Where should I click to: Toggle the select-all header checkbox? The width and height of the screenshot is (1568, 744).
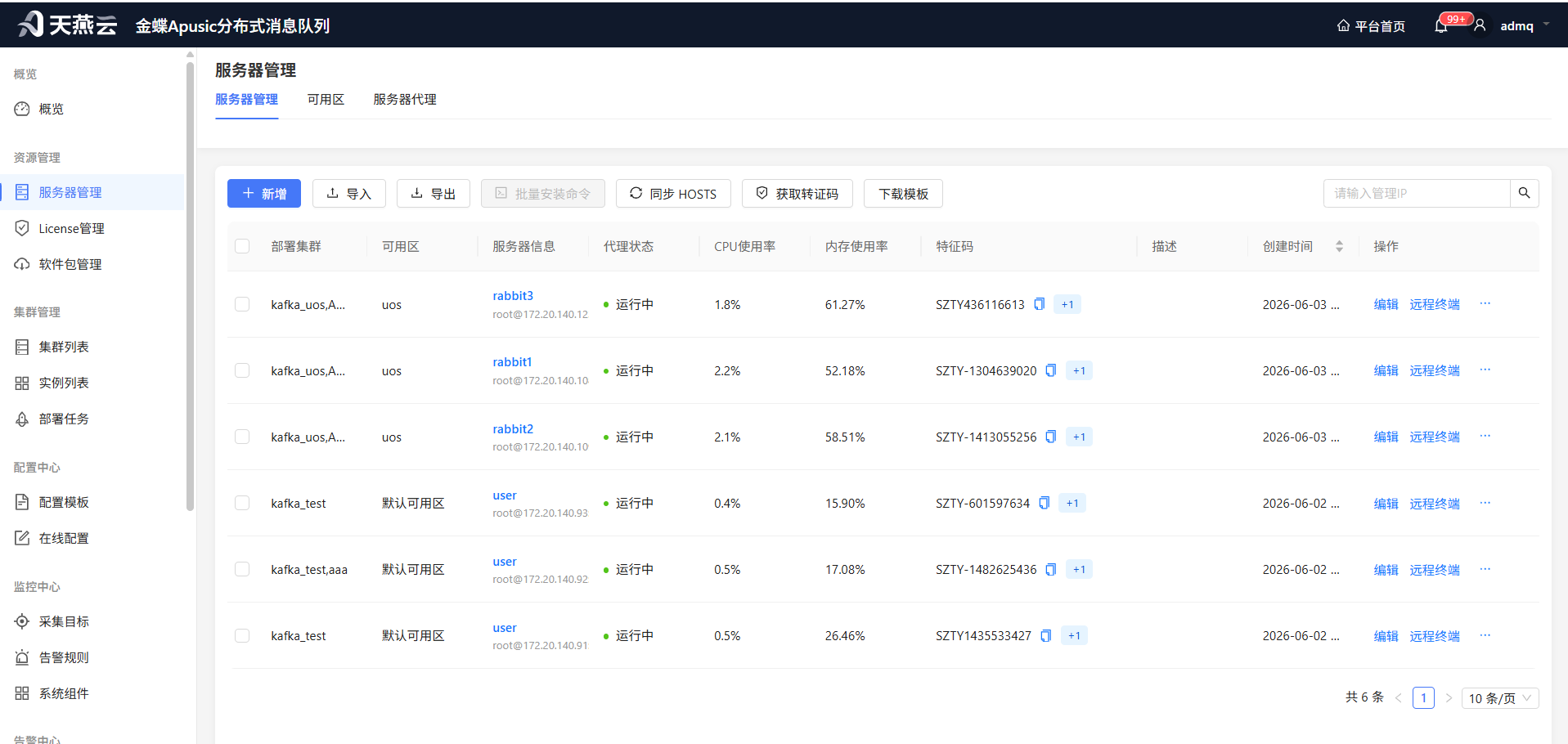(x=242, y=246)
